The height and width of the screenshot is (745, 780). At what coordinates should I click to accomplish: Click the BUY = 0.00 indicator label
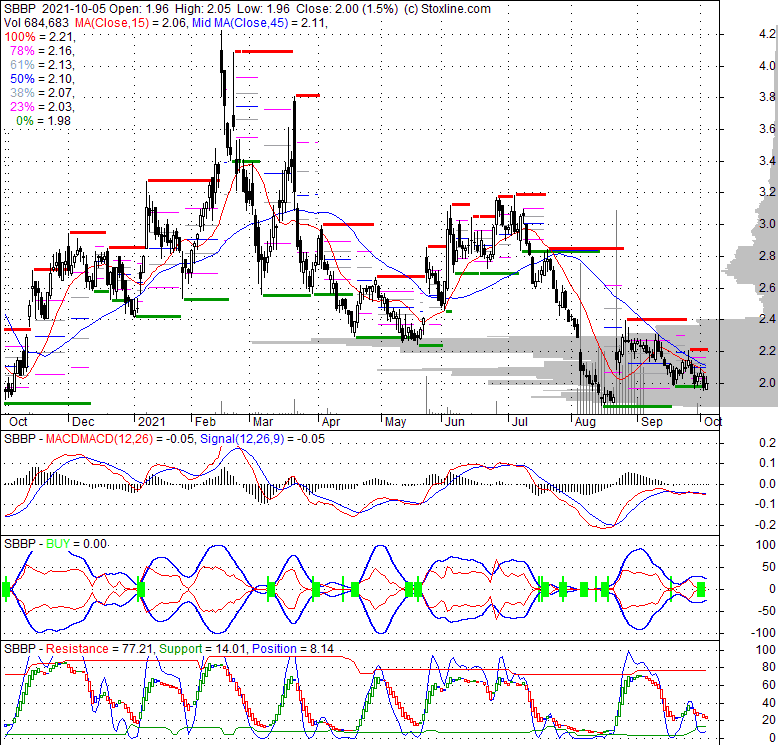point(77,544)
